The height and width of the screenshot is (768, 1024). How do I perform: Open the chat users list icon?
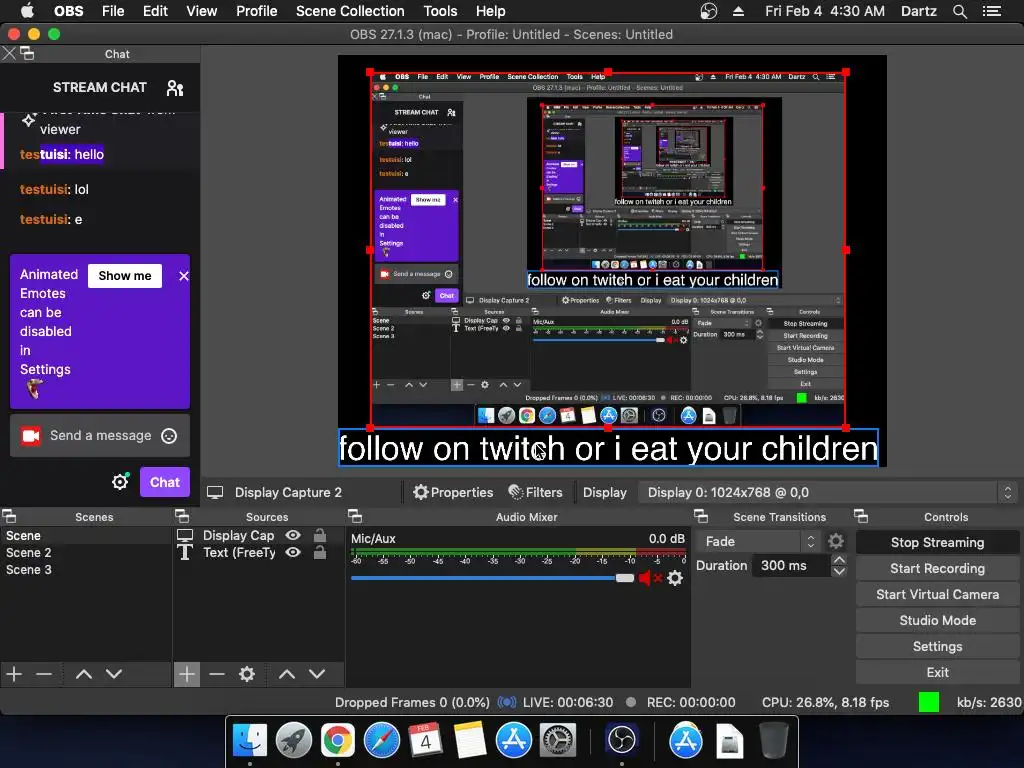point(174,88)
